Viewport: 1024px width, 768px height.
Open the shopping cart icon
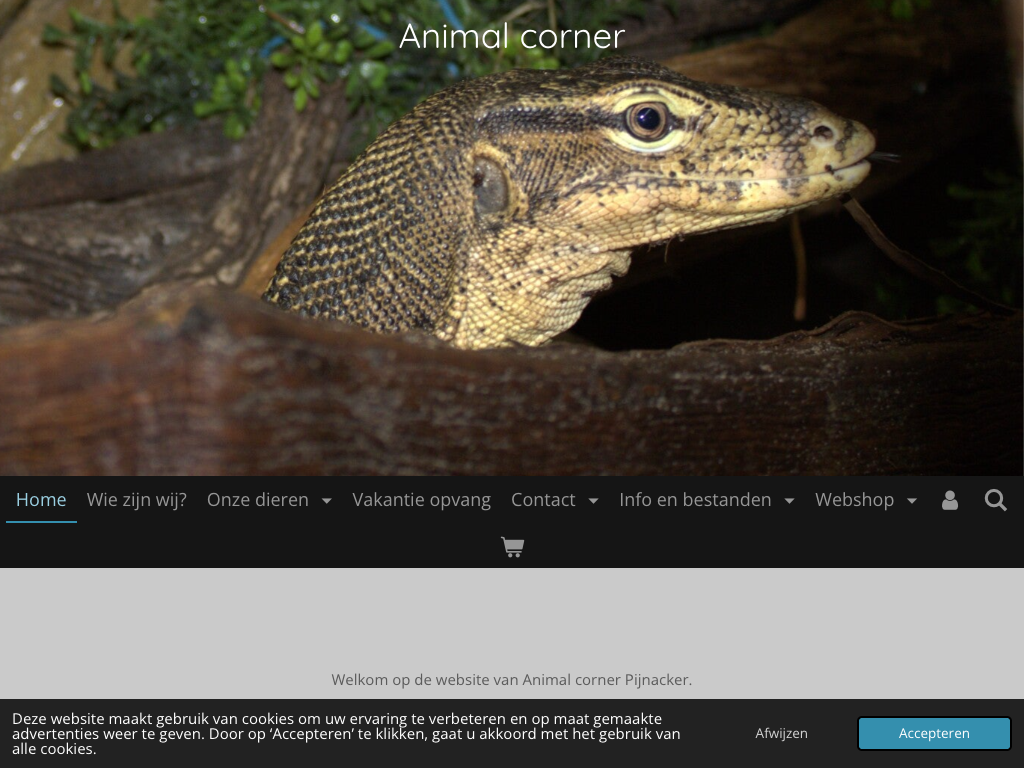click(512, 547)
